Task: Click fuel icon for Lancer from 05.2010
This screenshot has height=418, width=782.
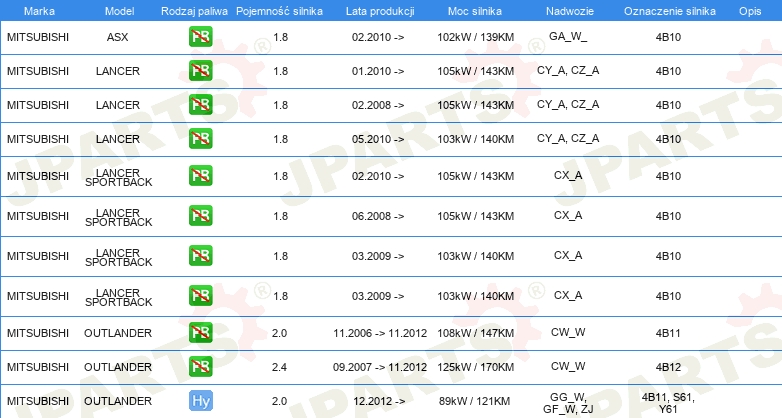Action: (x=200, y=139)
